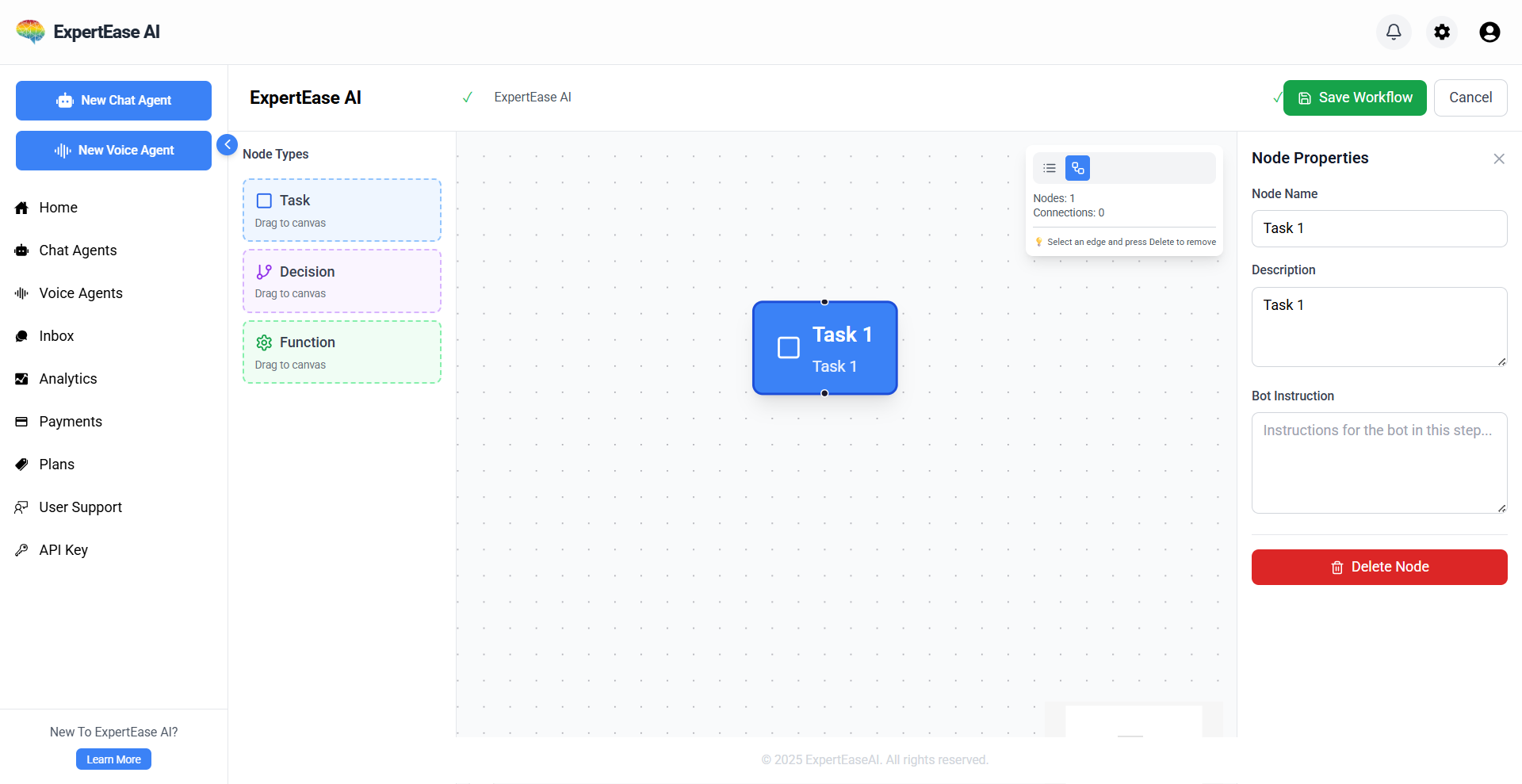Switch to list view in canvas panel
The width and height of the screenshot is (1522, 784).
tap(1050, 168)
